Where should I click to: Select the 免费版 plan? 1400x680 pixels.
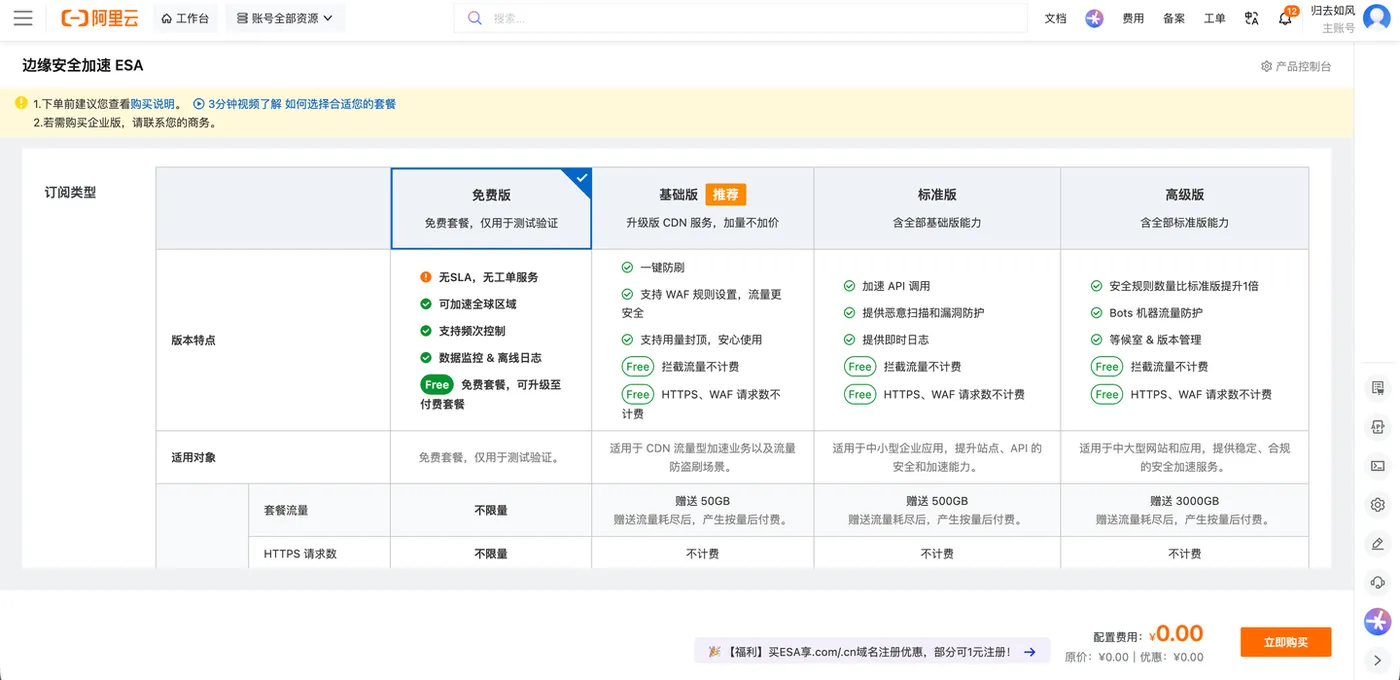point(491,208)
